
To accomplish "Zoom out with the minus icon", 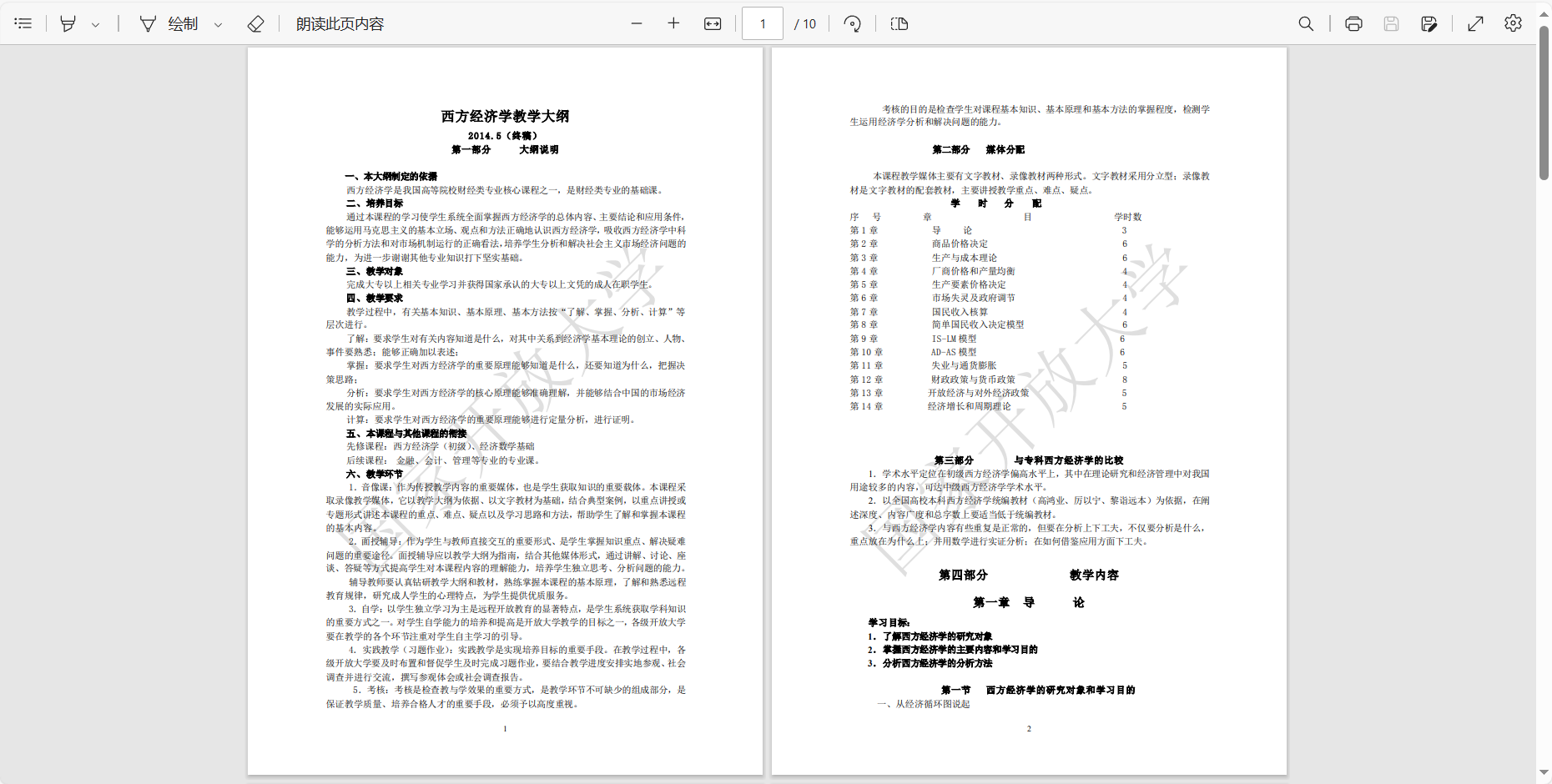I will [637, 23].
